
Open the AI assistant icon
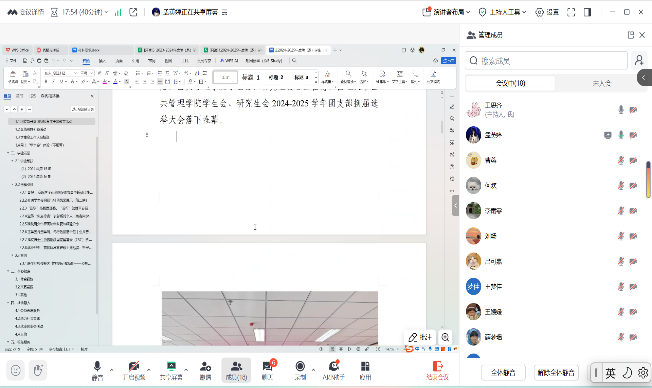[333, 370]
